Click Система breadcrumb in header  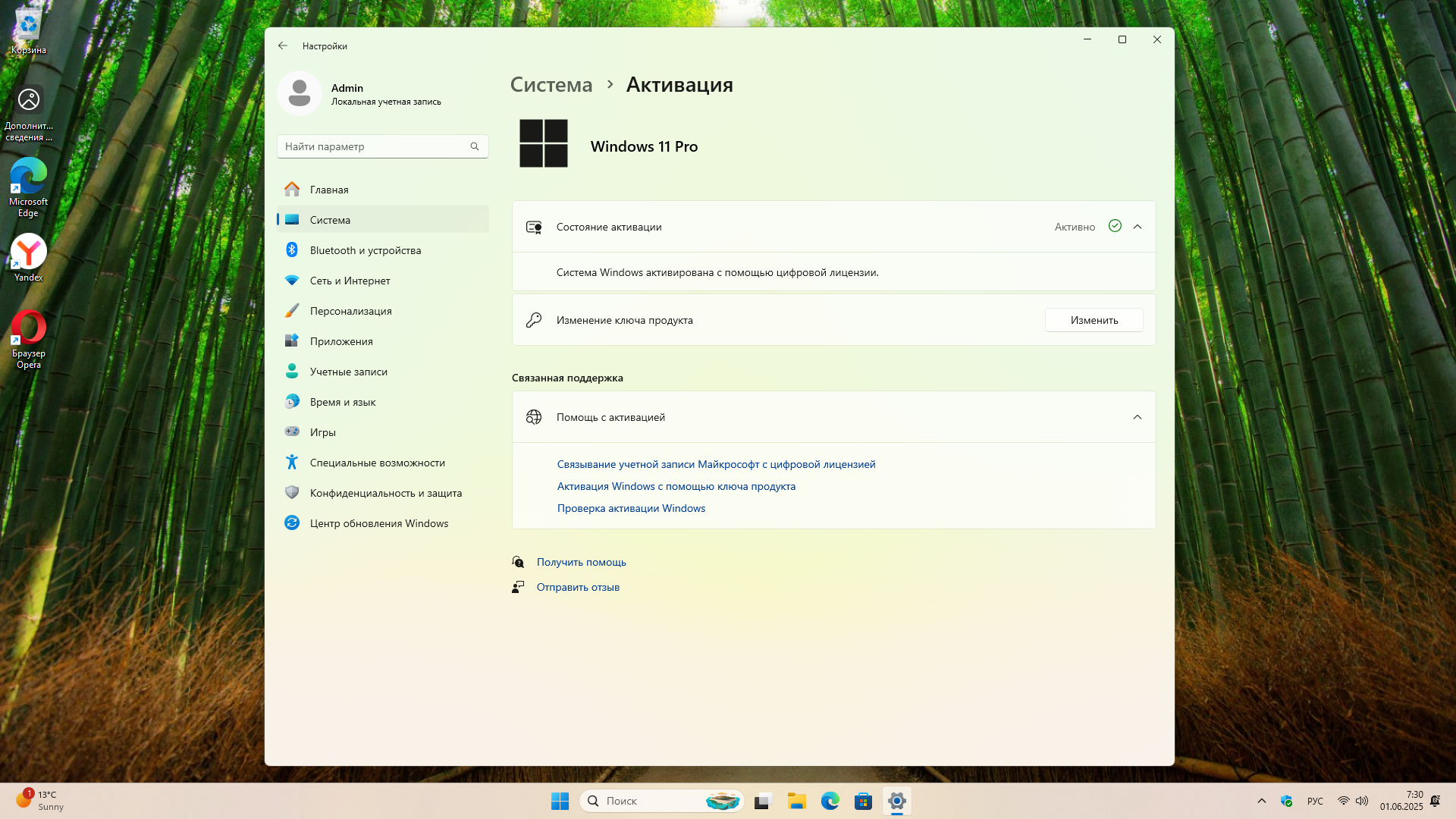(x=551, y=85)
